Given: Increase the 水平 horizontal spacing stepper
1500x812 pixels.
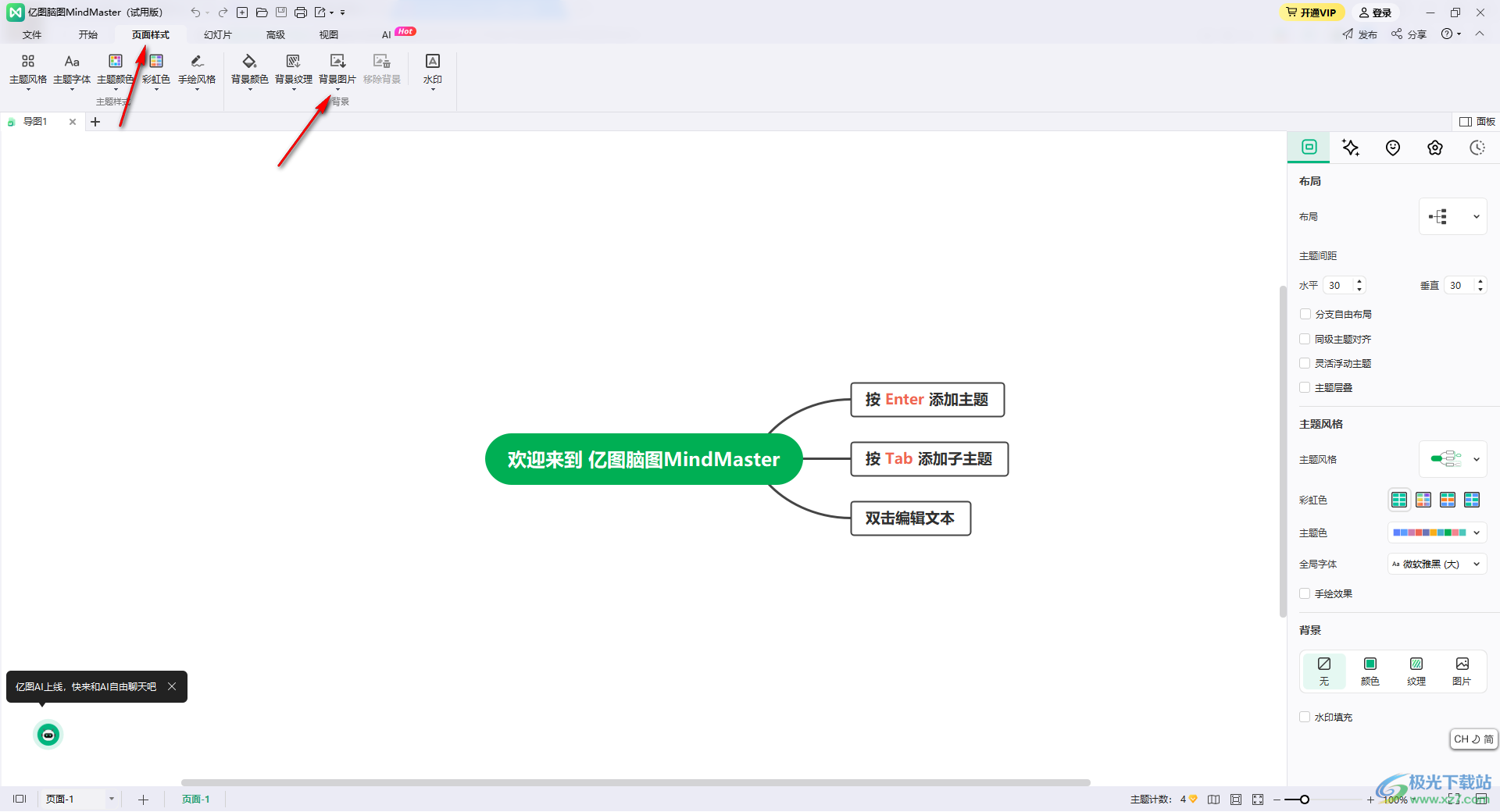Looking at the screenshot, I should pyautogui.click(x=1359, y=281).
